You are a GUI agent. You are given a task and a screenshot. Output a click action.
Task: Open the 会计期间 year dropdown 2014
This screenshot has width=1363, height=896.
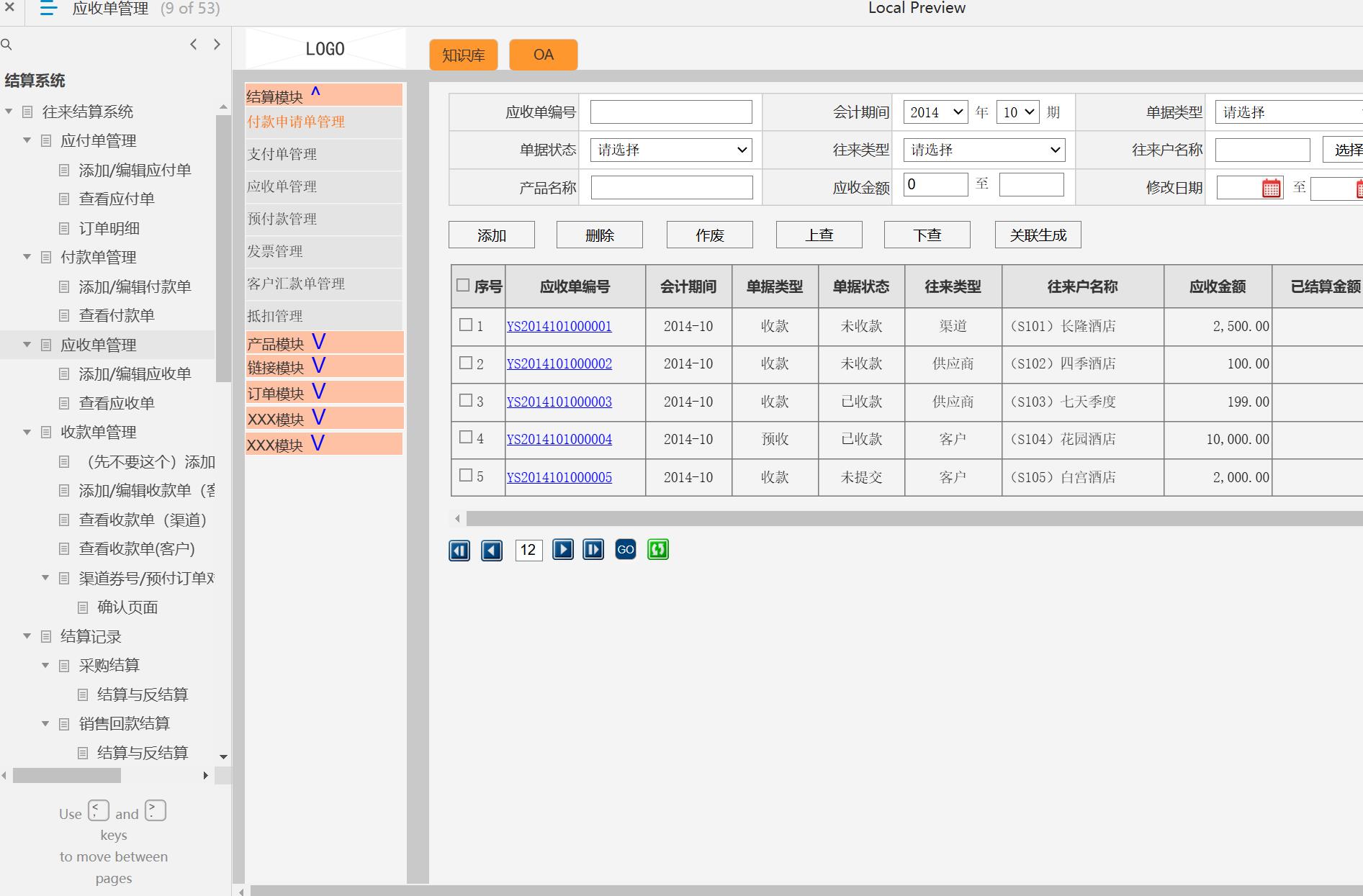click(935, 112)
